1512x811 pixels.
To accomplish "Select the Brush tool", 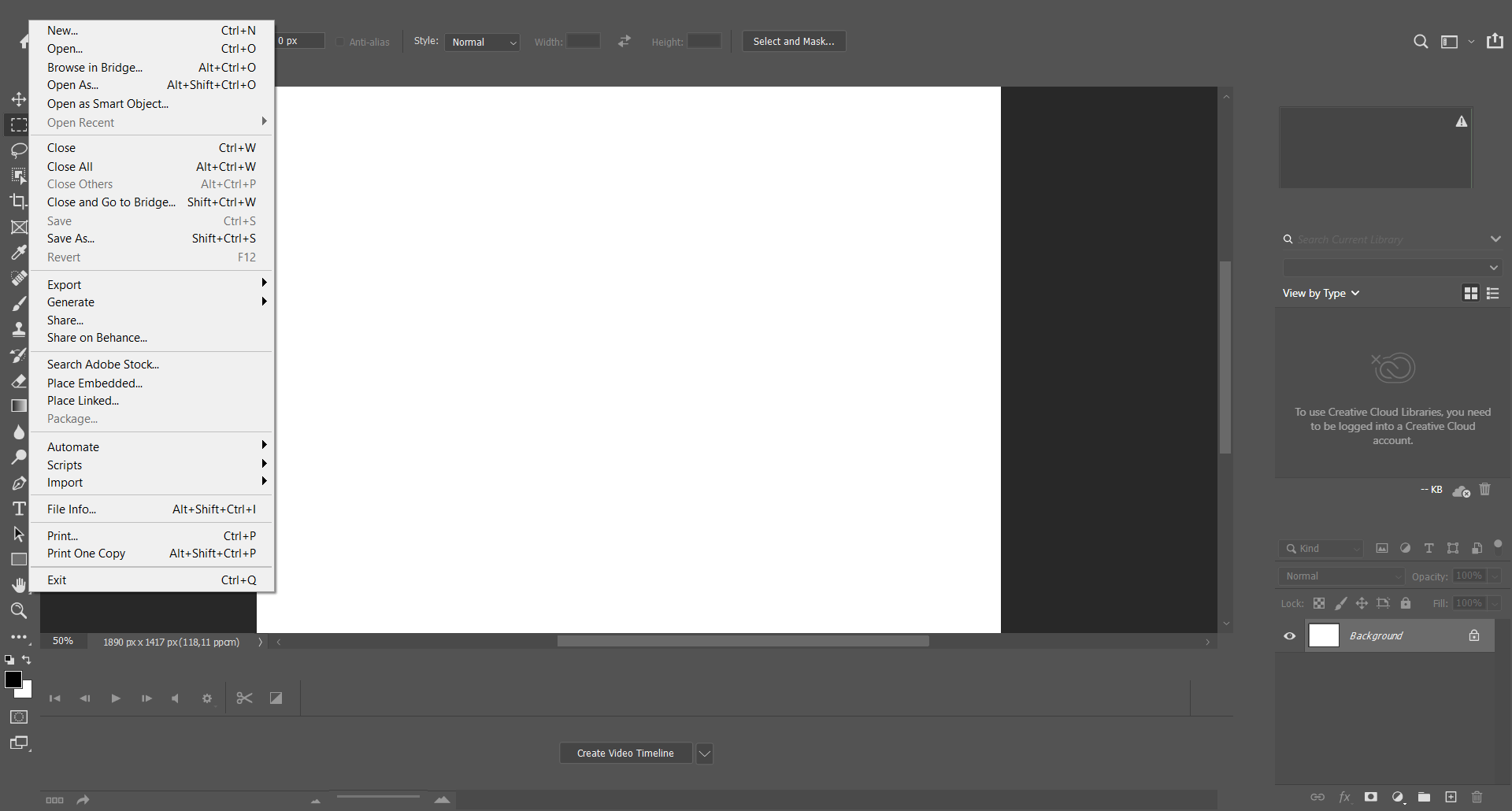I will [x=19, y=303].
